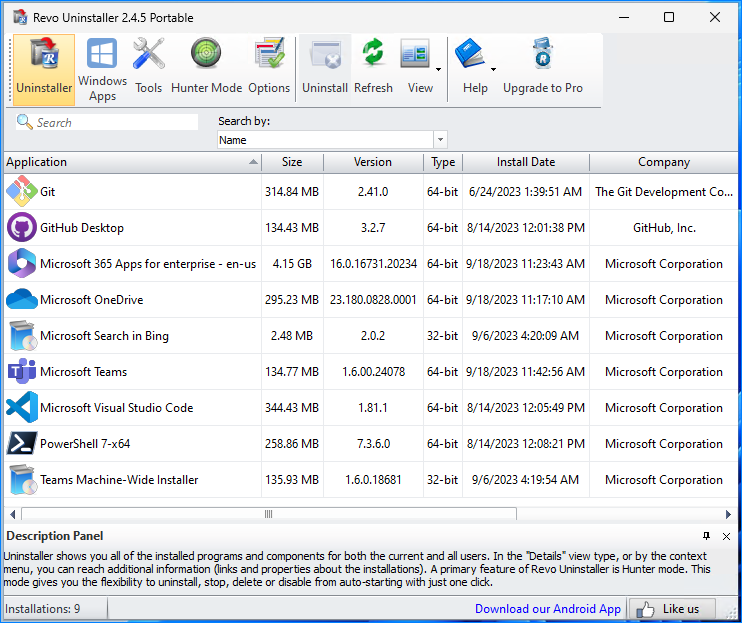Click 'Microsoft Visual Studio Code' name
742x623 pixels.
(117, 407)
